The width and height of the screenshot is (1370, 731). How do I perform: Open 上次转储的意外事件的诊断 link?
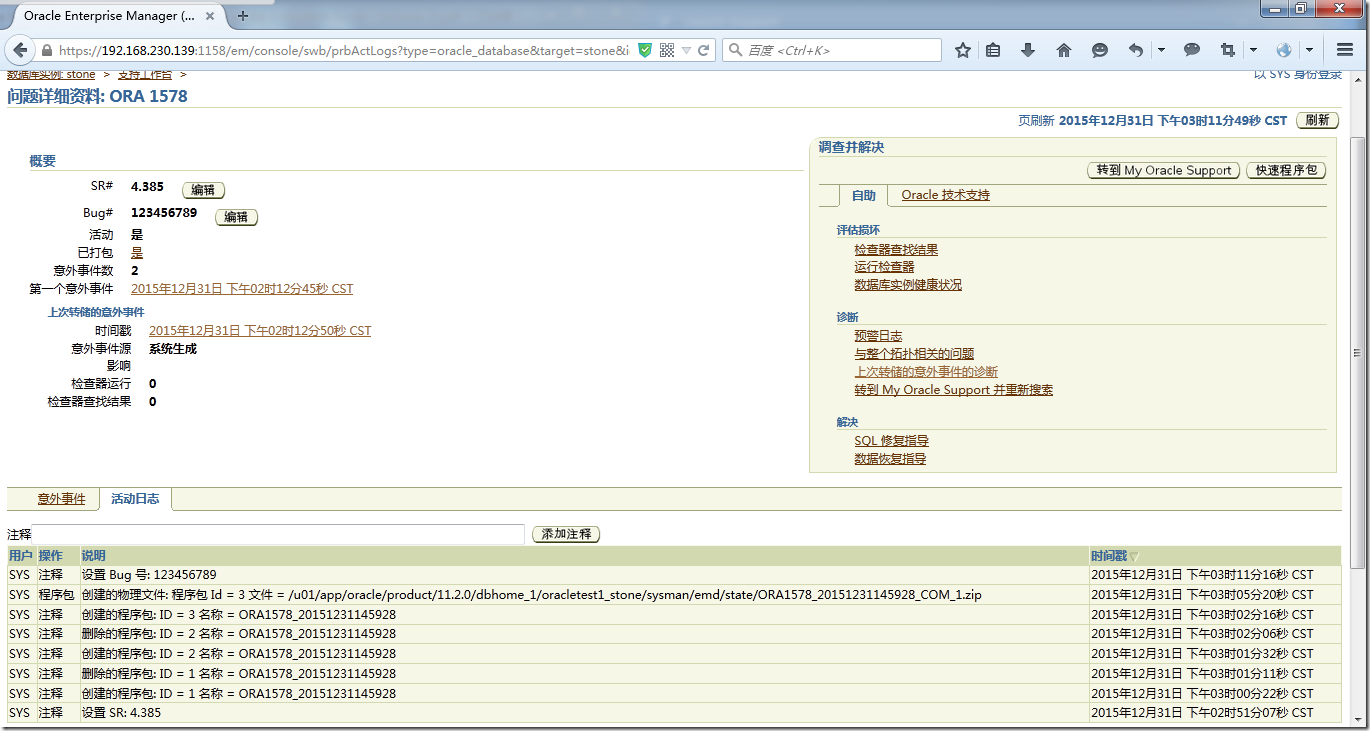click(x=926, y=372)
